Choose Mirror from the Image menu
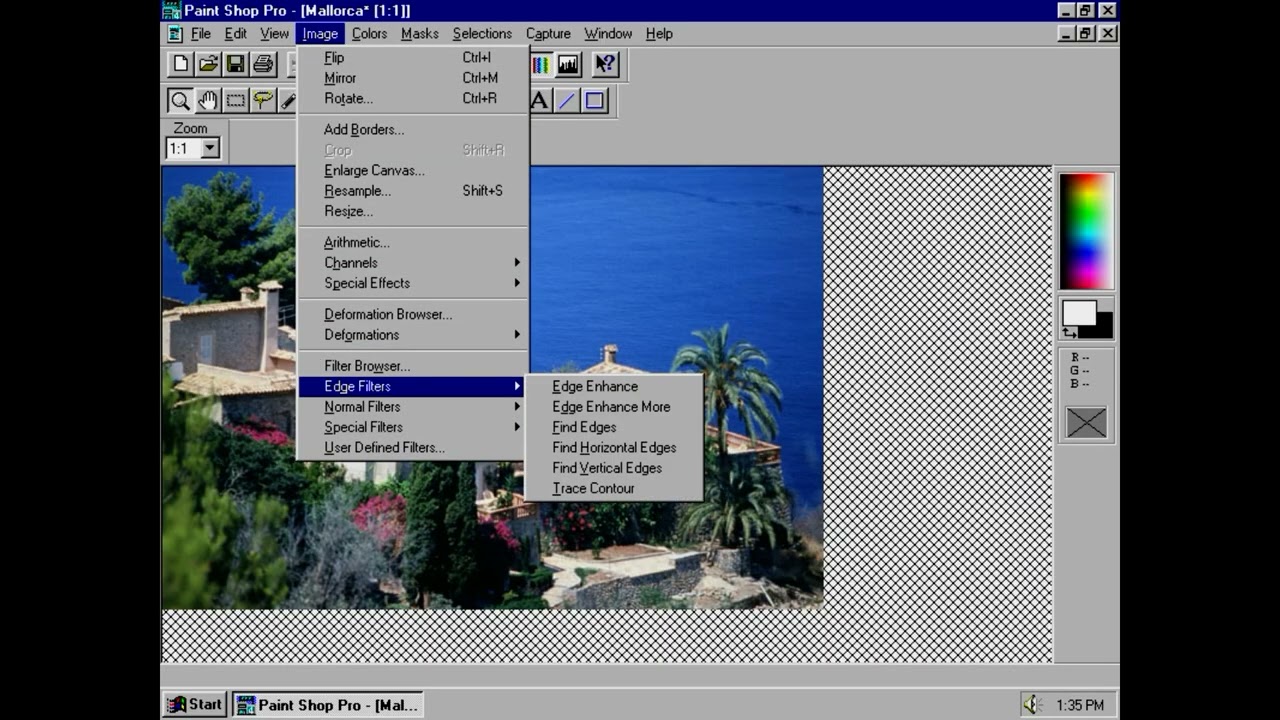The image size is (1280, 720). 413,78
